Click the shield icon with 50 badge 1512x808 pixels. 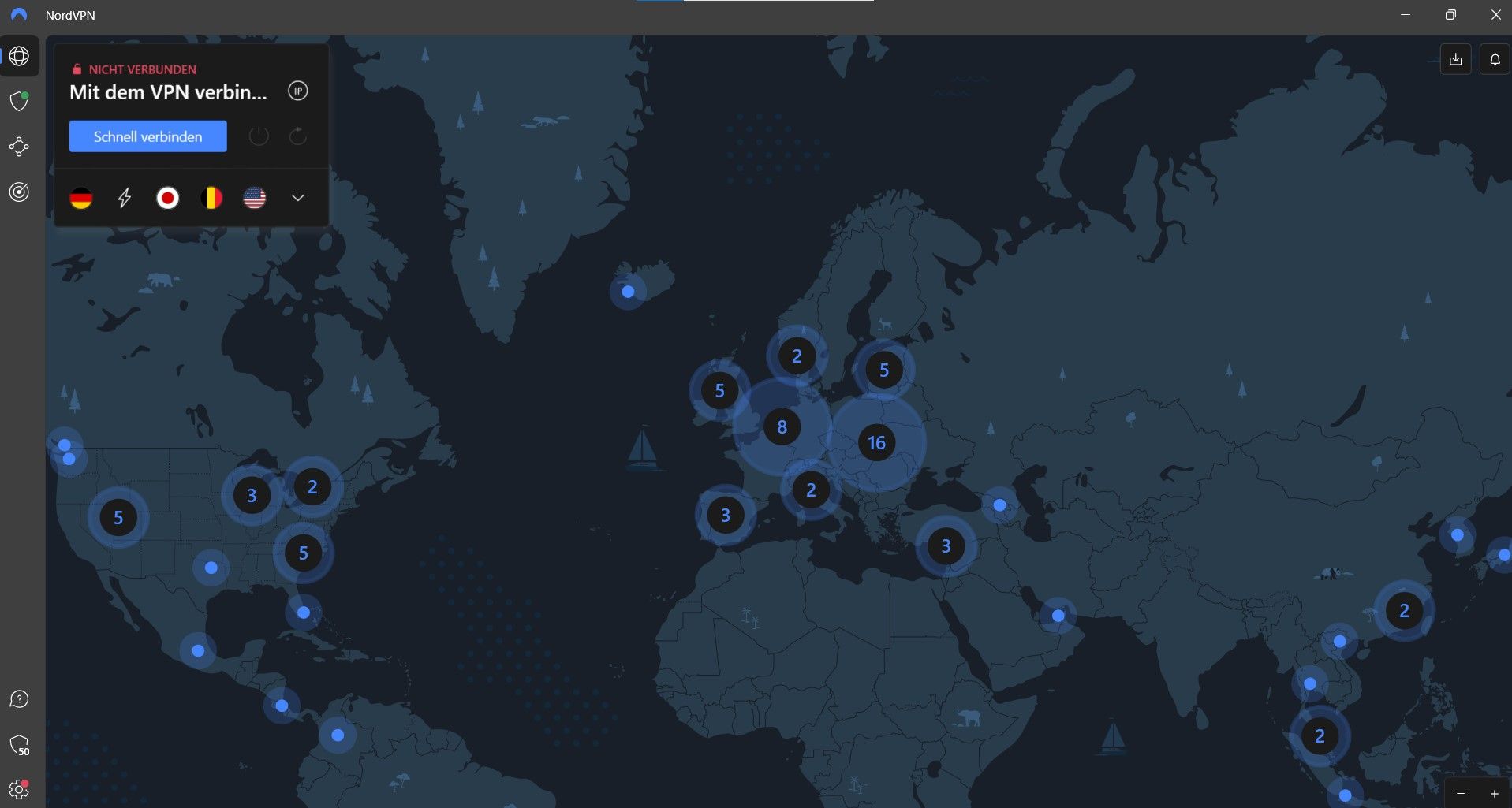(19, 745)
